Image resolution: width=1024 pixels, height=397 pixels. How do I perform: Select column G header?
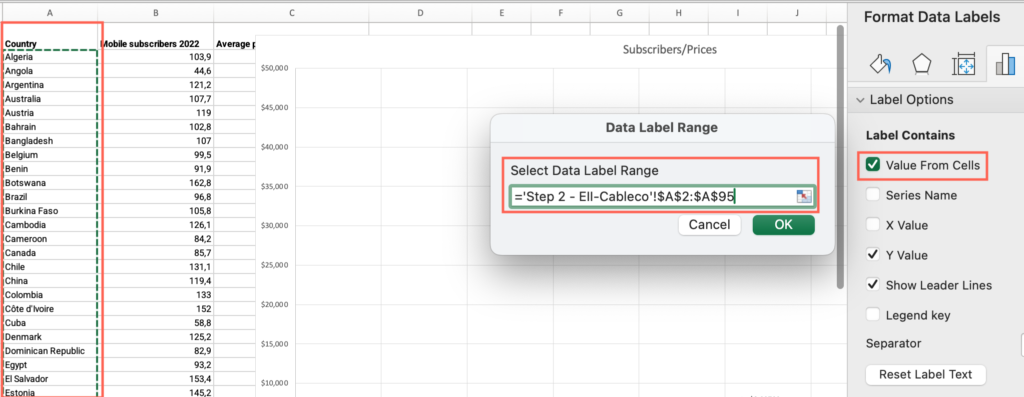(x=620, y=12)
